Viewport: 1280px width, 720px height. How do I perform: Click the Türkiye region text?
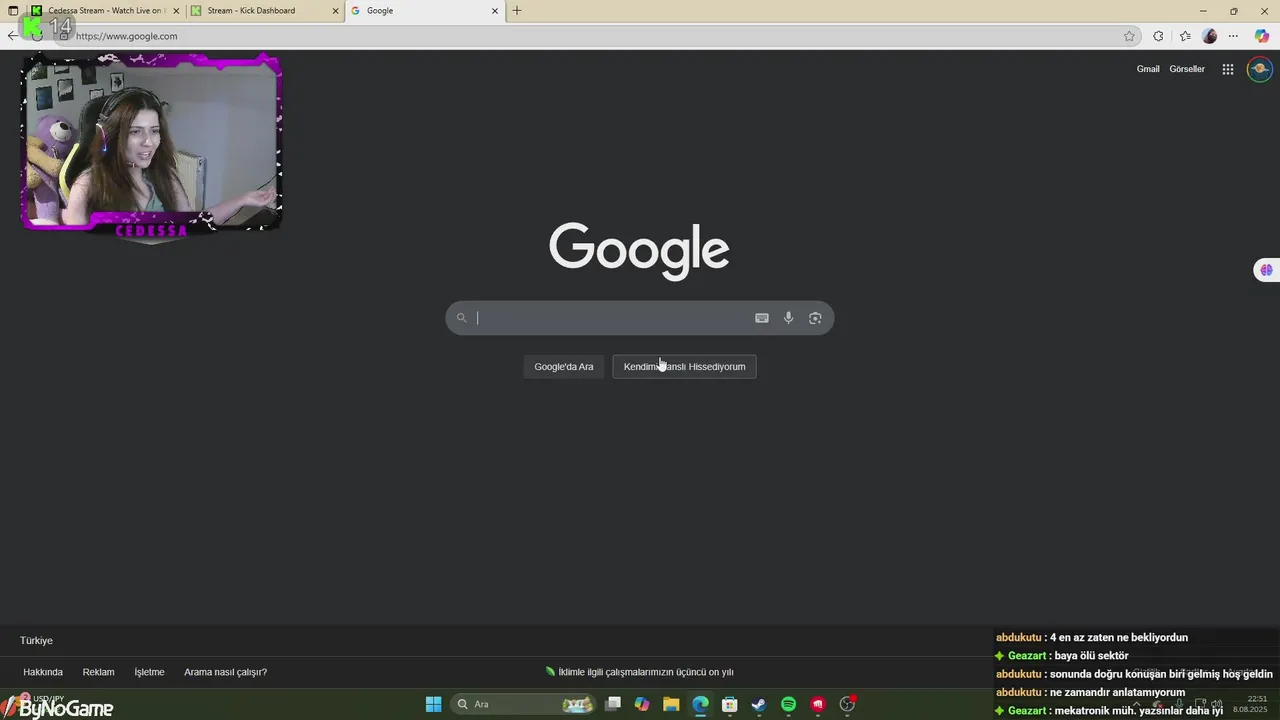click(36, 640)
